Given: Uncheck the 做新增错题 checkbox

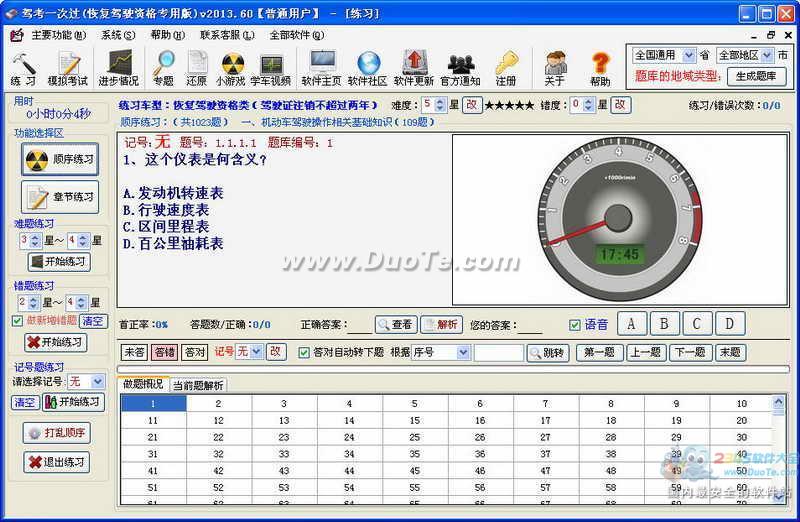Looking at the screenshot, I should tap(17, 321).
